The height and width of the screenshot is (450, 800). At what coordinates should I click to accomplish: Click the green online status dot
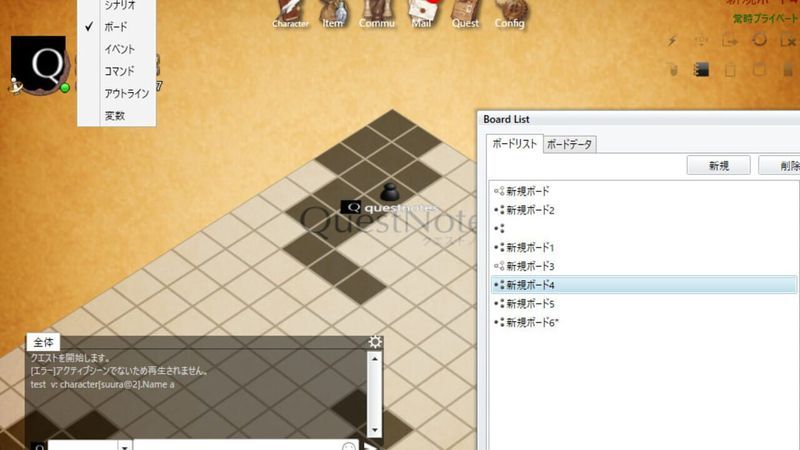click(65, 88)
